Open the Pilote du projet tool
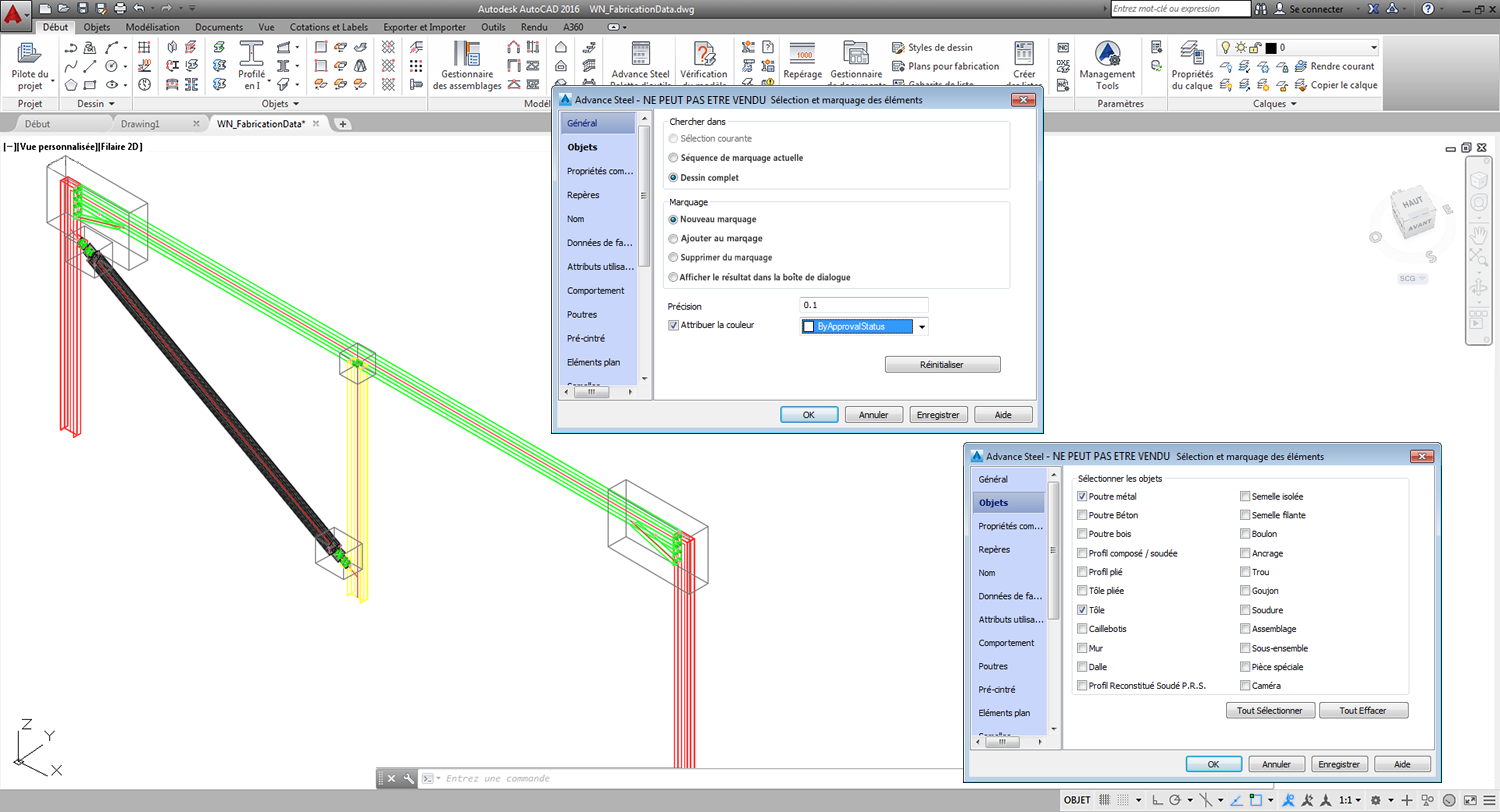The width and height of the screenshot is (1500, 812). click(30, 66)
